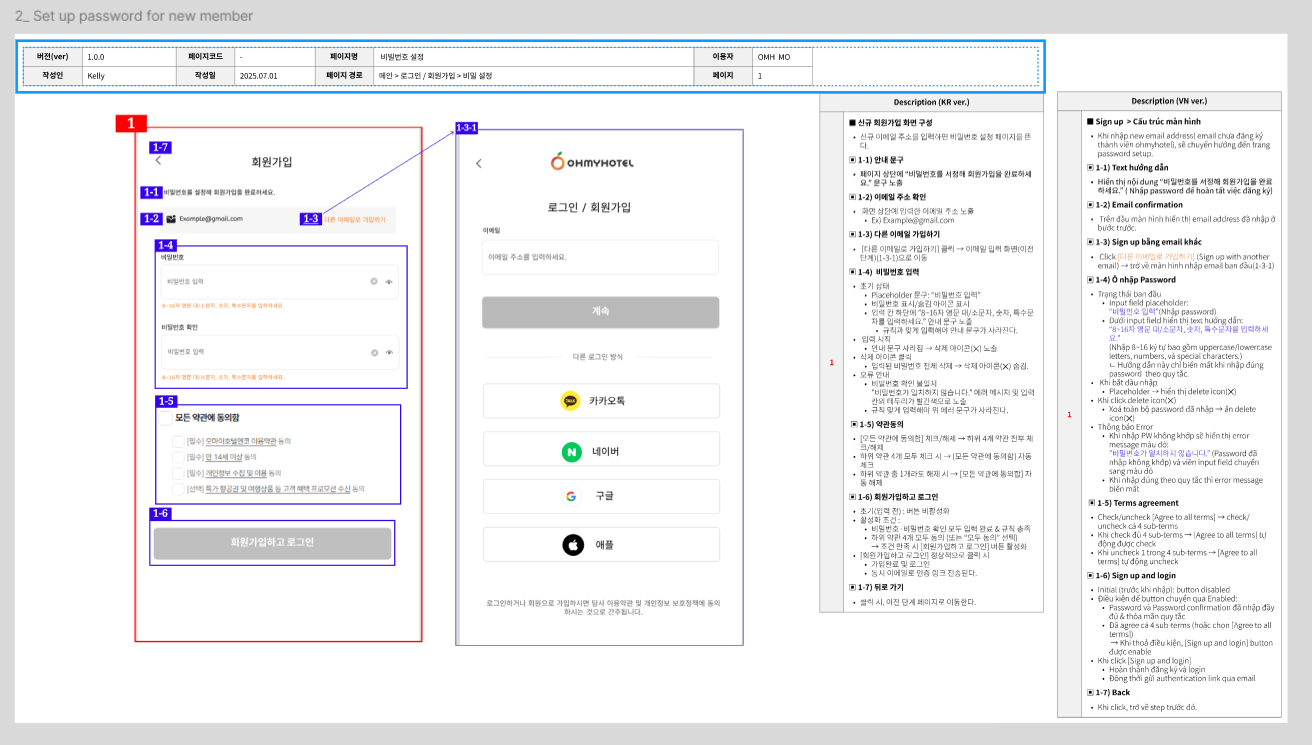Screen dimensions: 1312x745
Task: Check the 모든 약관에 동의함 checkbox
Action: [x=165, y=418]
